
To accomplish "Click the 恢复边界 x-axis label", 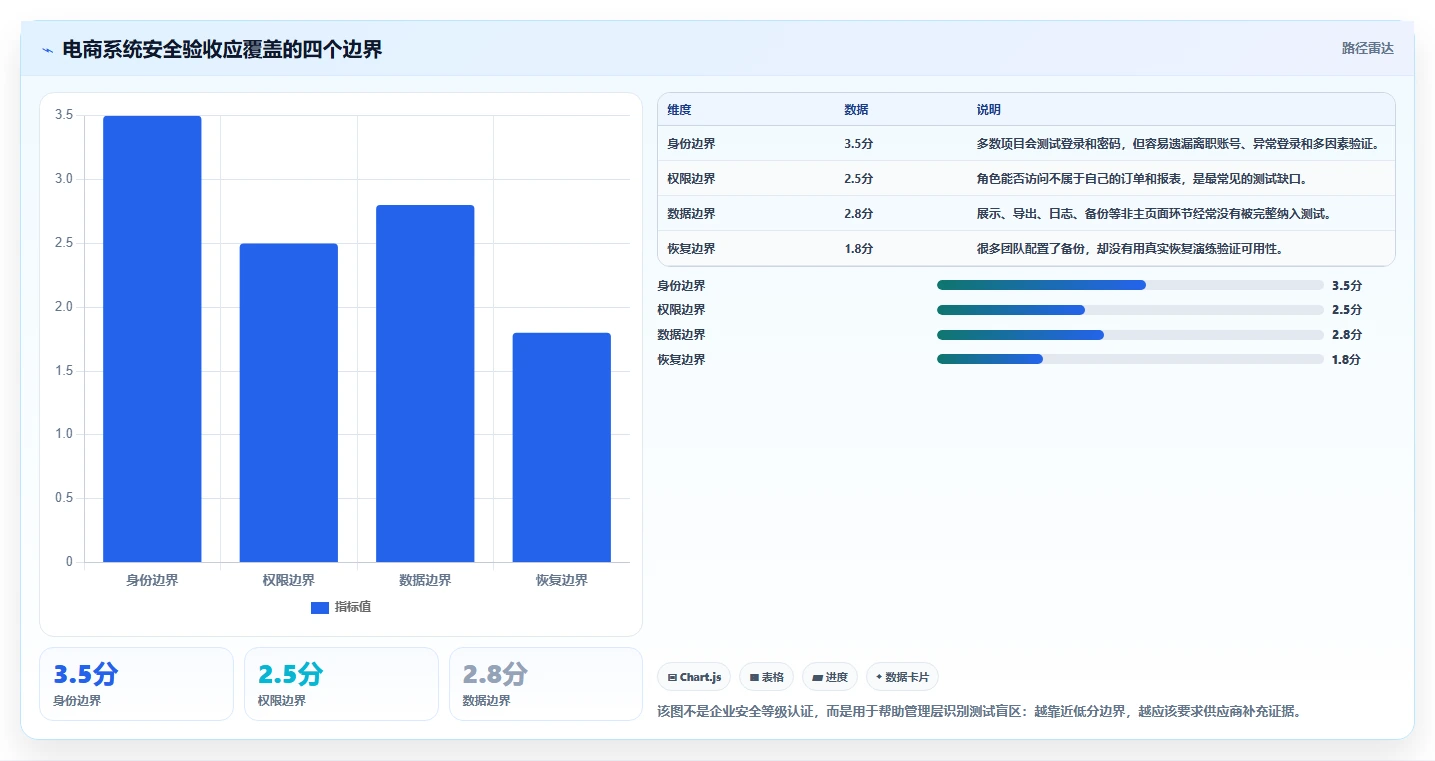I will (x=562, y=580).
